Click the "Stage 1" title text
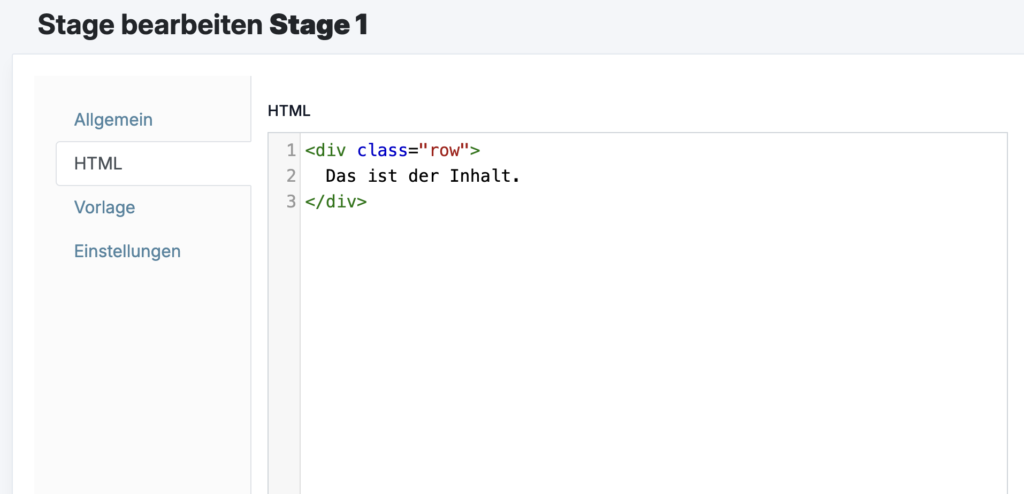The image size is (1024, 494). 318,25
